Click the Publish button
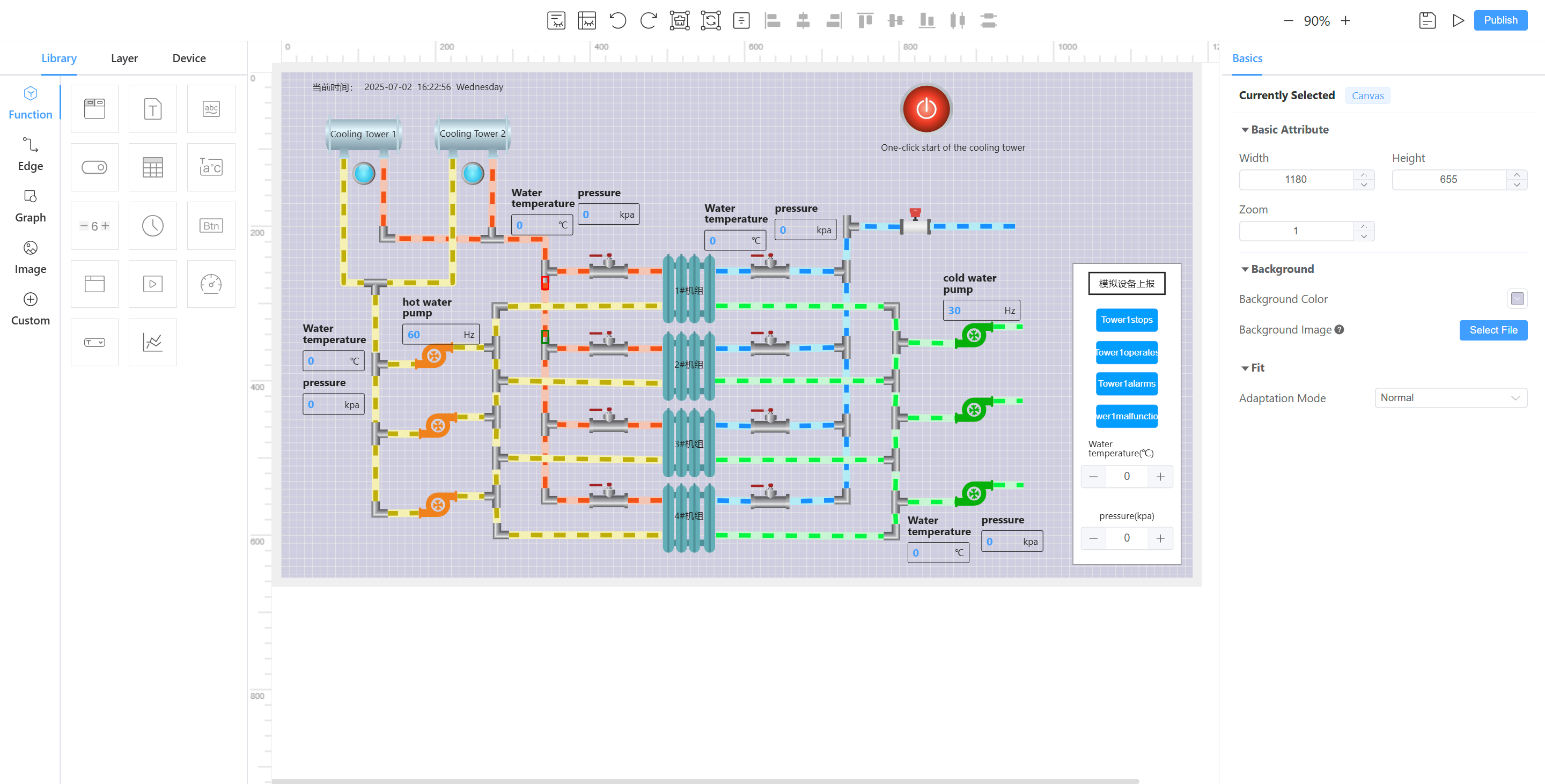1545x784 pixels. click(1500, 20)
